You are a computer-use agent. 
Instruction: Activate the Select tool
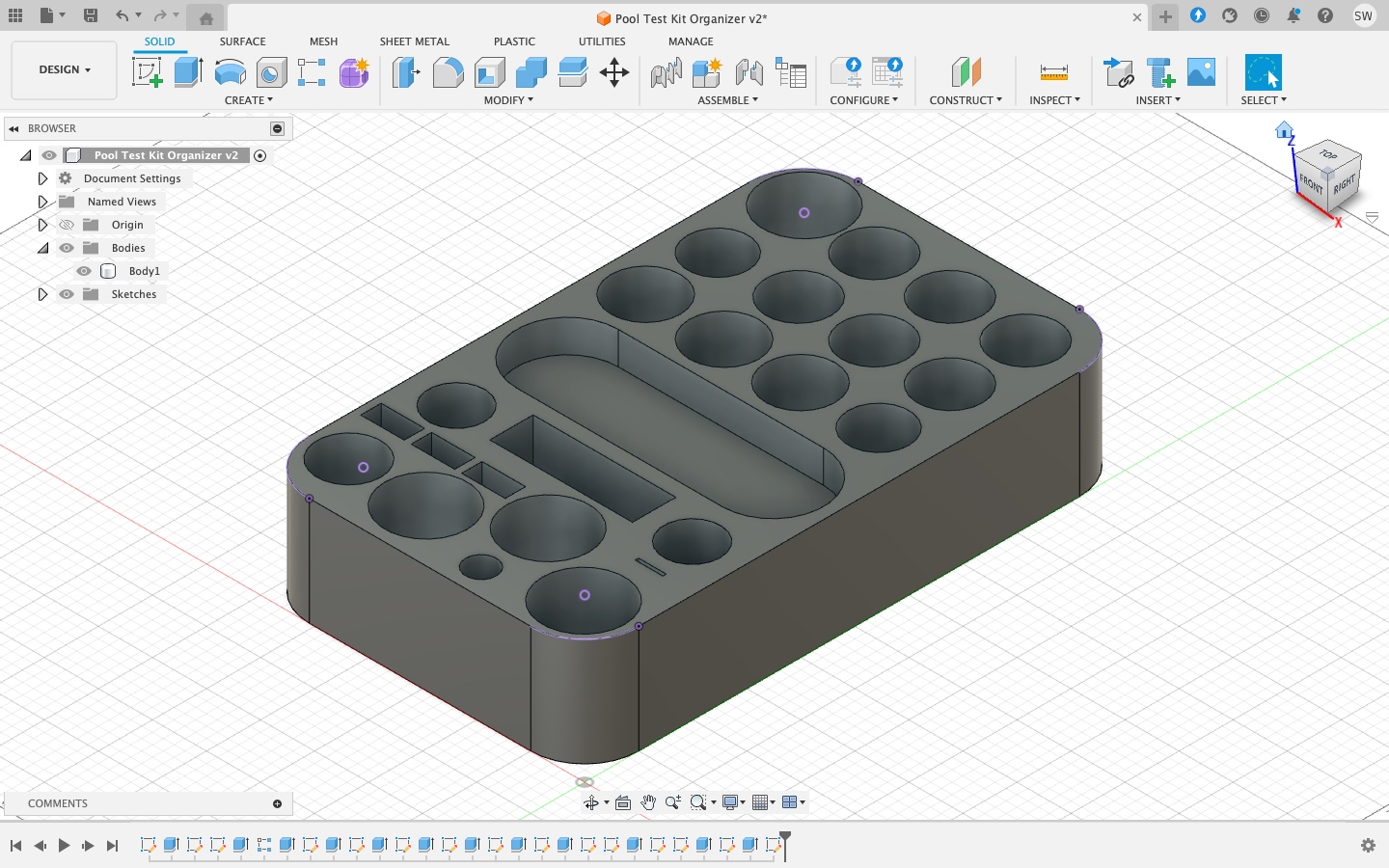[1264, 72]
